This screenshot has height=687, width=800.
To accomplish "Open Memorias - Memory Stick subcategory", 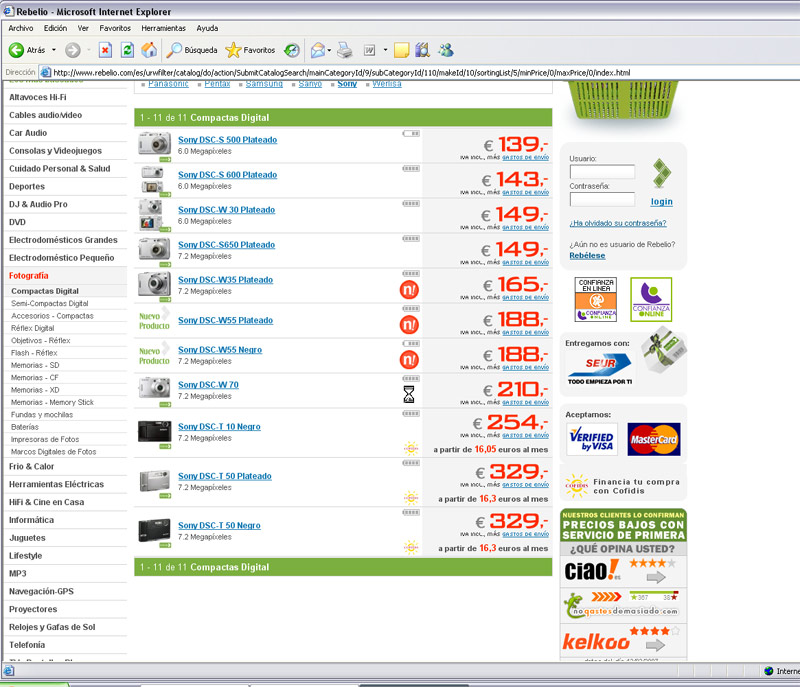I will point(53,402).
